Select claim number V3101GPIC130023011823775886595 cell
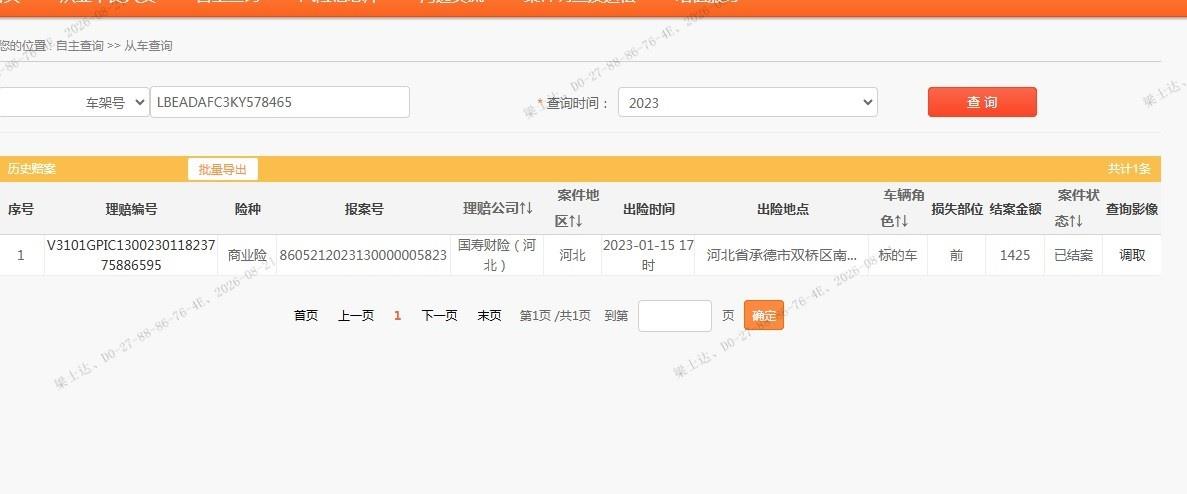 click(x=130, y=255)
